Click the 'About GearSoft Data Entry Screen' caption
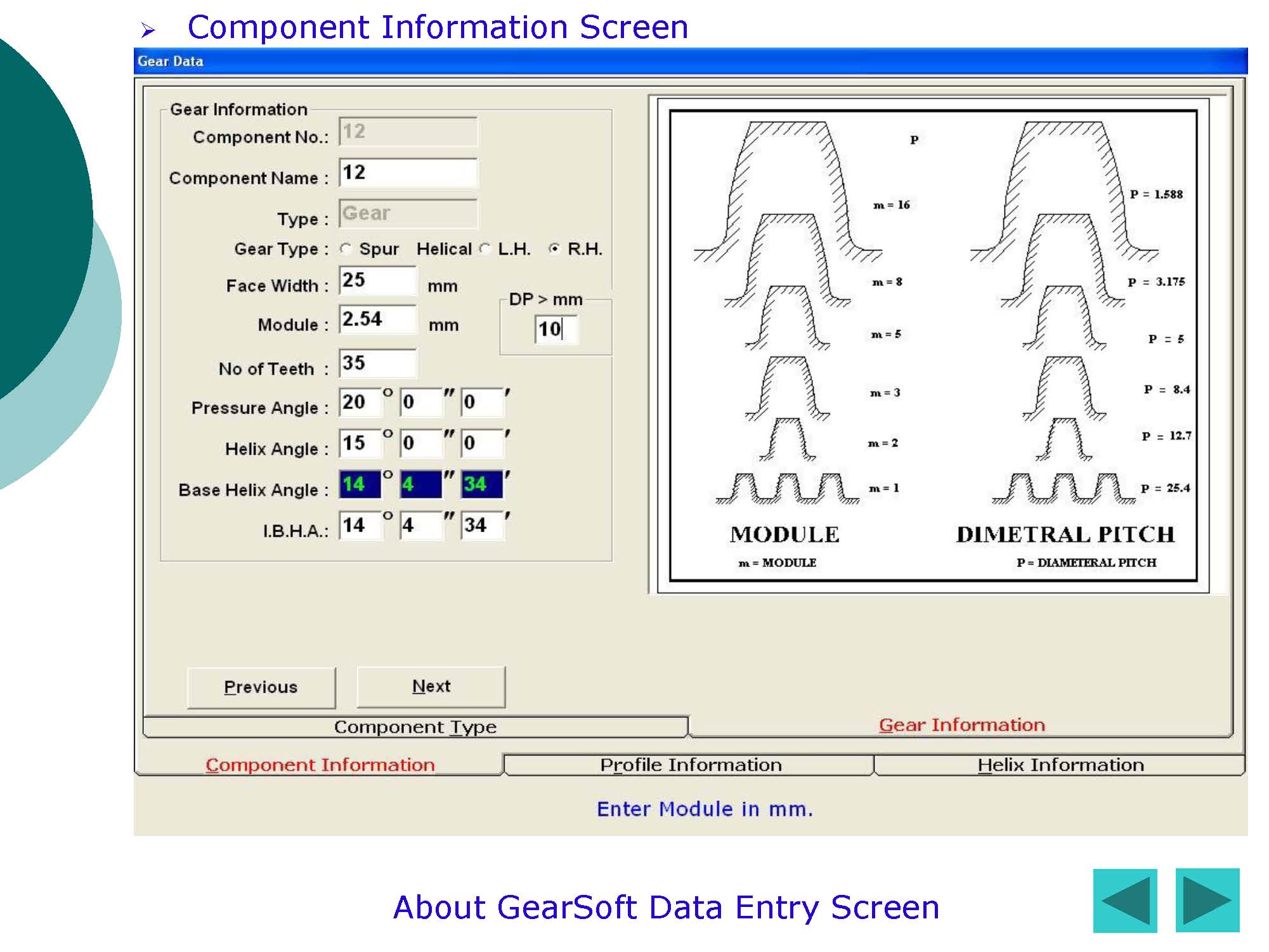 pos(666,907)
